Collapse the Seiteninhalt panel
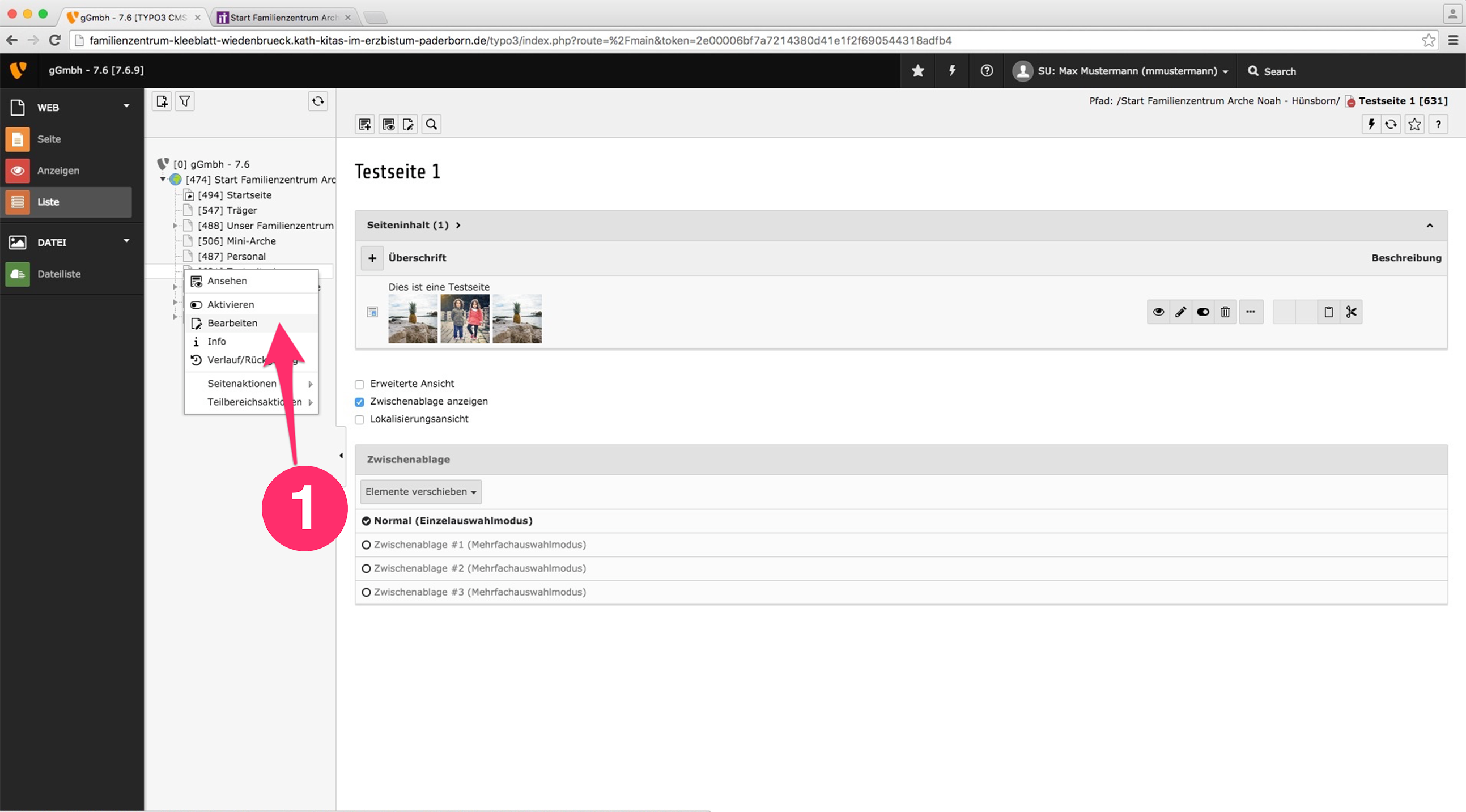This screenshot has height=812, width=1466. pyautogui.click(x=1429, y=226)
